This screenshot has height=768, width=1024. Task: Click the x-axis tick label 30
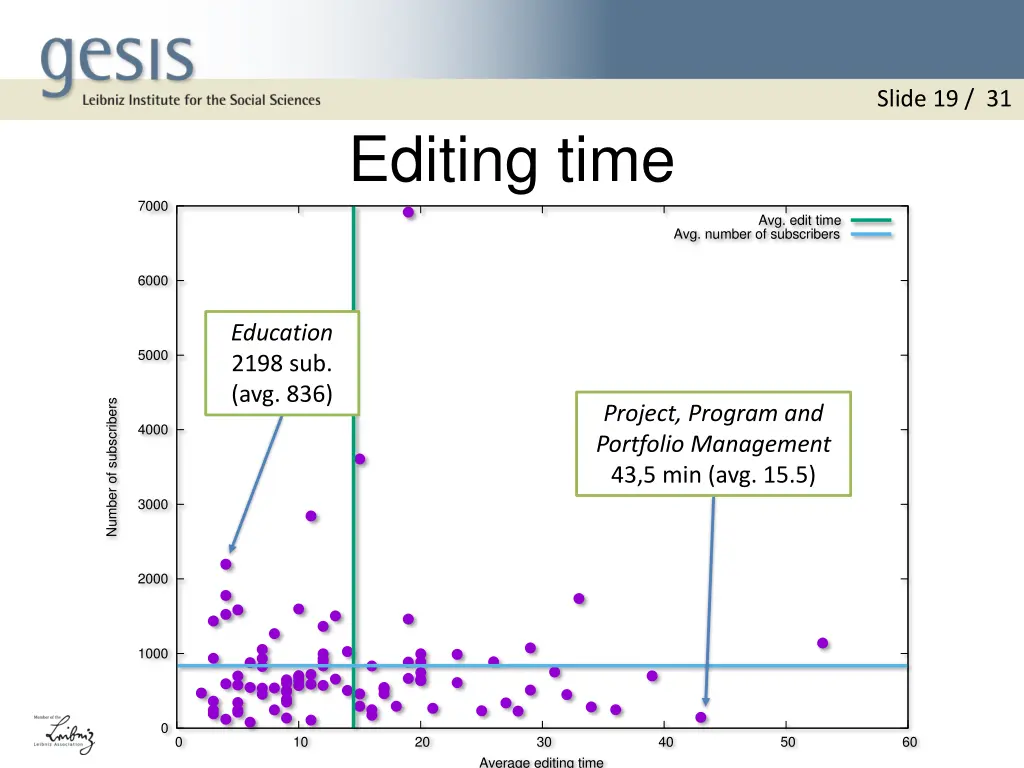[x=544, y=743]
